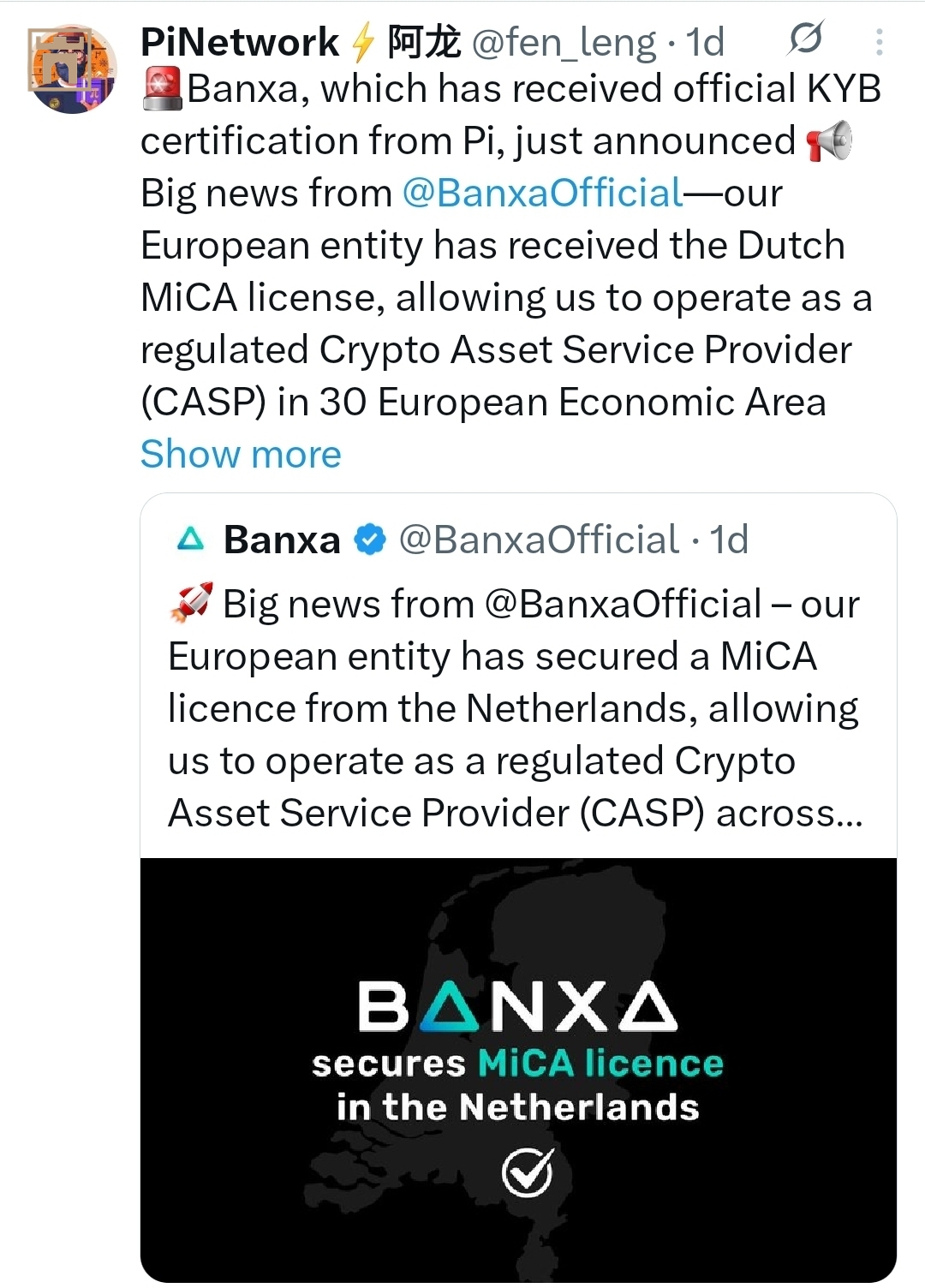Image resolution: width=925 pixels, height=1288 pixels.
Task: Click the bold Banxa name in quoted tweet
Action: pyautogui.click(x=282, y=540)
